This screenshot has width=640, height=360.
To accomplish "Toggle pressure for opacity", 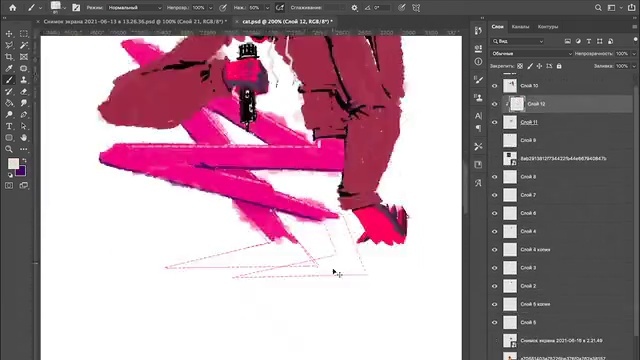I will (x=223, y=7).
